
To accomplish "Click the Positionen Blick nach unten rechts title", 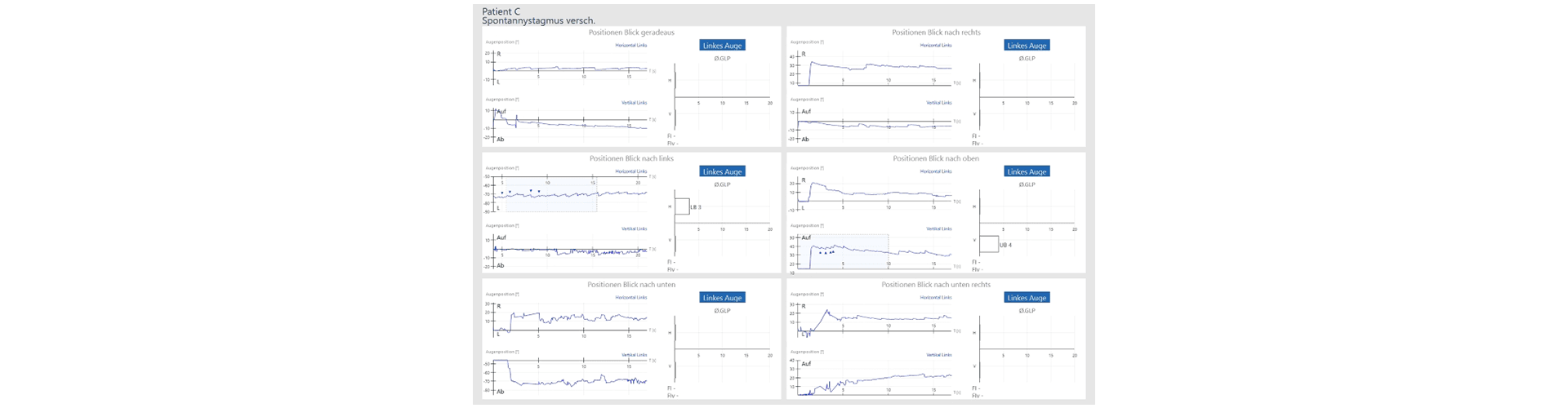I will pyautogui.click(x=936, y=285).
